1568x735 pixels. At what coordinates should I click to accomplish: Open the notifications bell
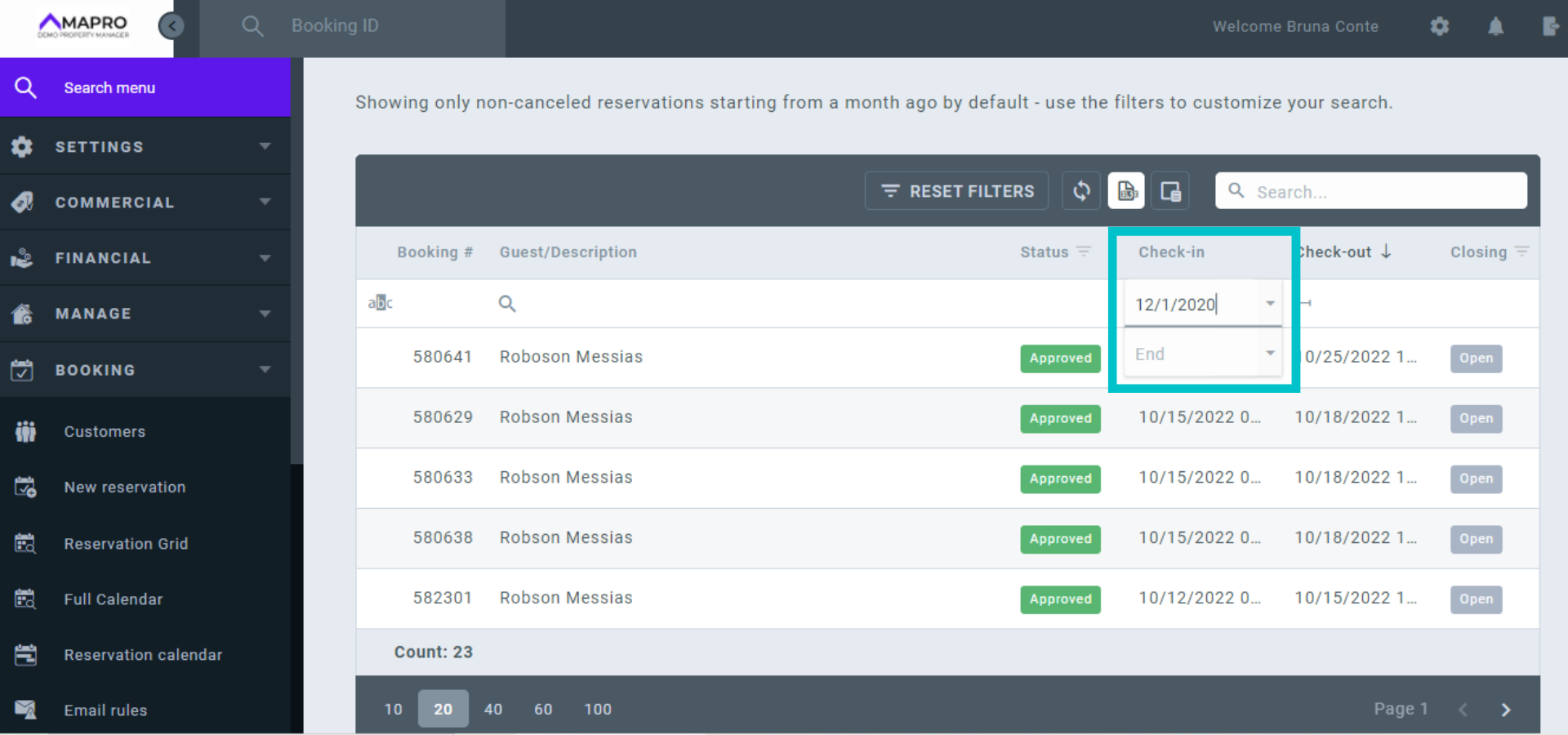(x=1495, y=26)
